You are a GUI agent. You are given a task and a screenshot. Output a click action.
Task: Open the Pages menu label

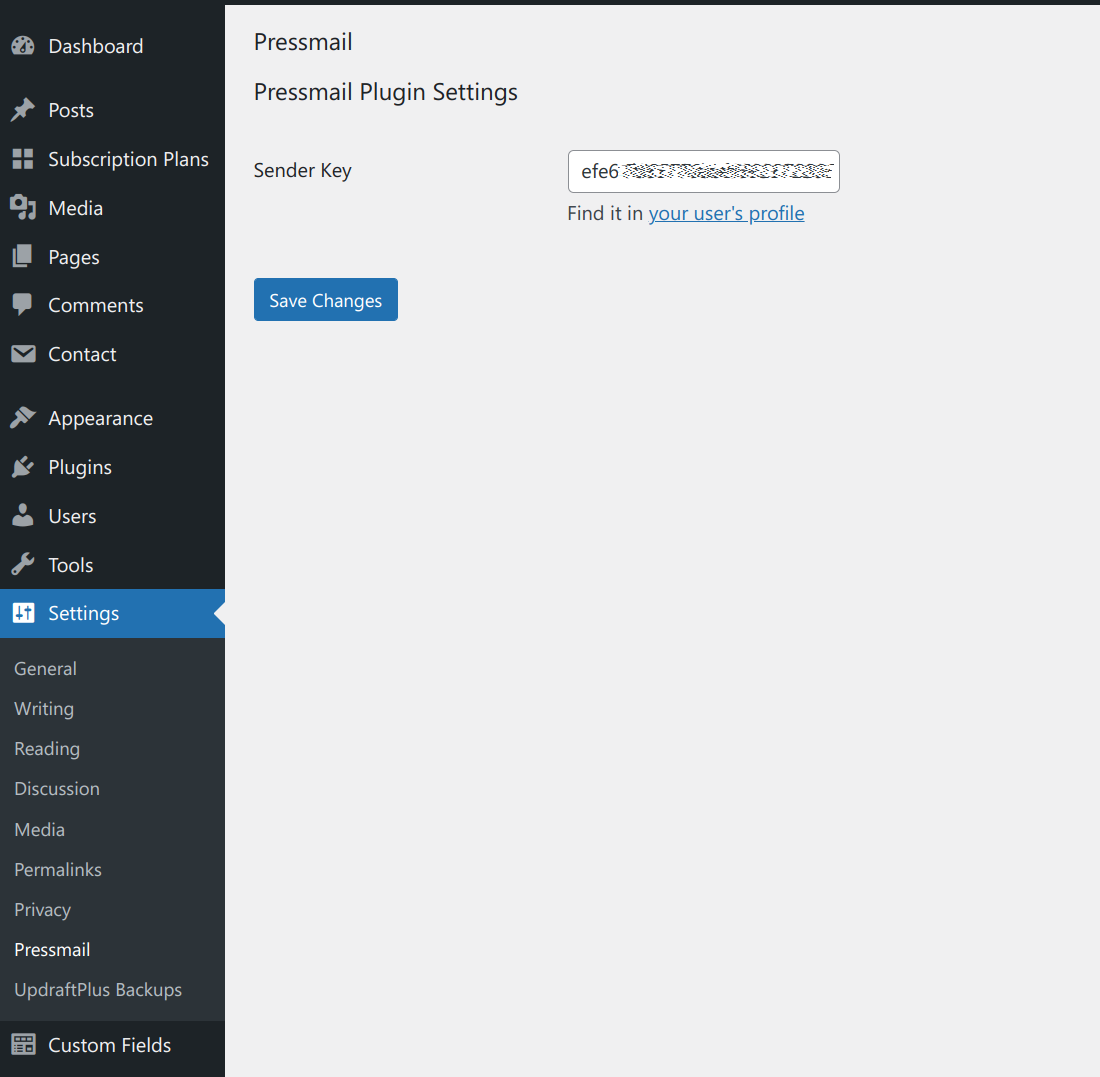(74, 257)
